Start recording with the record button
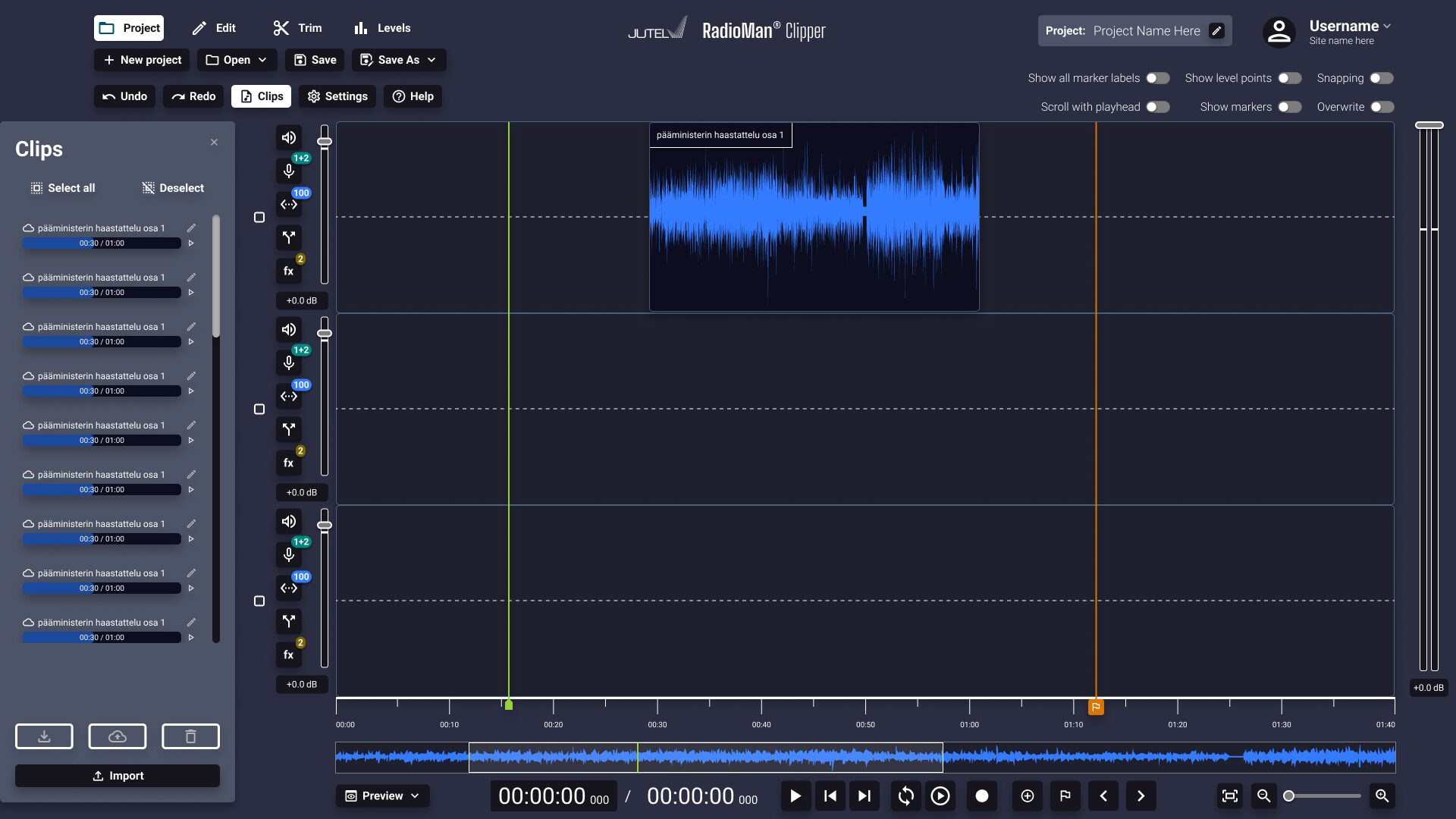Viewport: 1456px width, 819px height. tap(982, 795)
